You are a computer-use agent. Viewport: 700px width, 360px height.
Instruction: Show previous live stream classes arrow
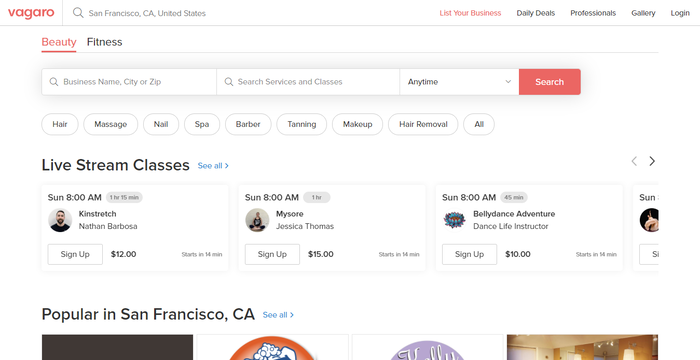pos(634,161)
